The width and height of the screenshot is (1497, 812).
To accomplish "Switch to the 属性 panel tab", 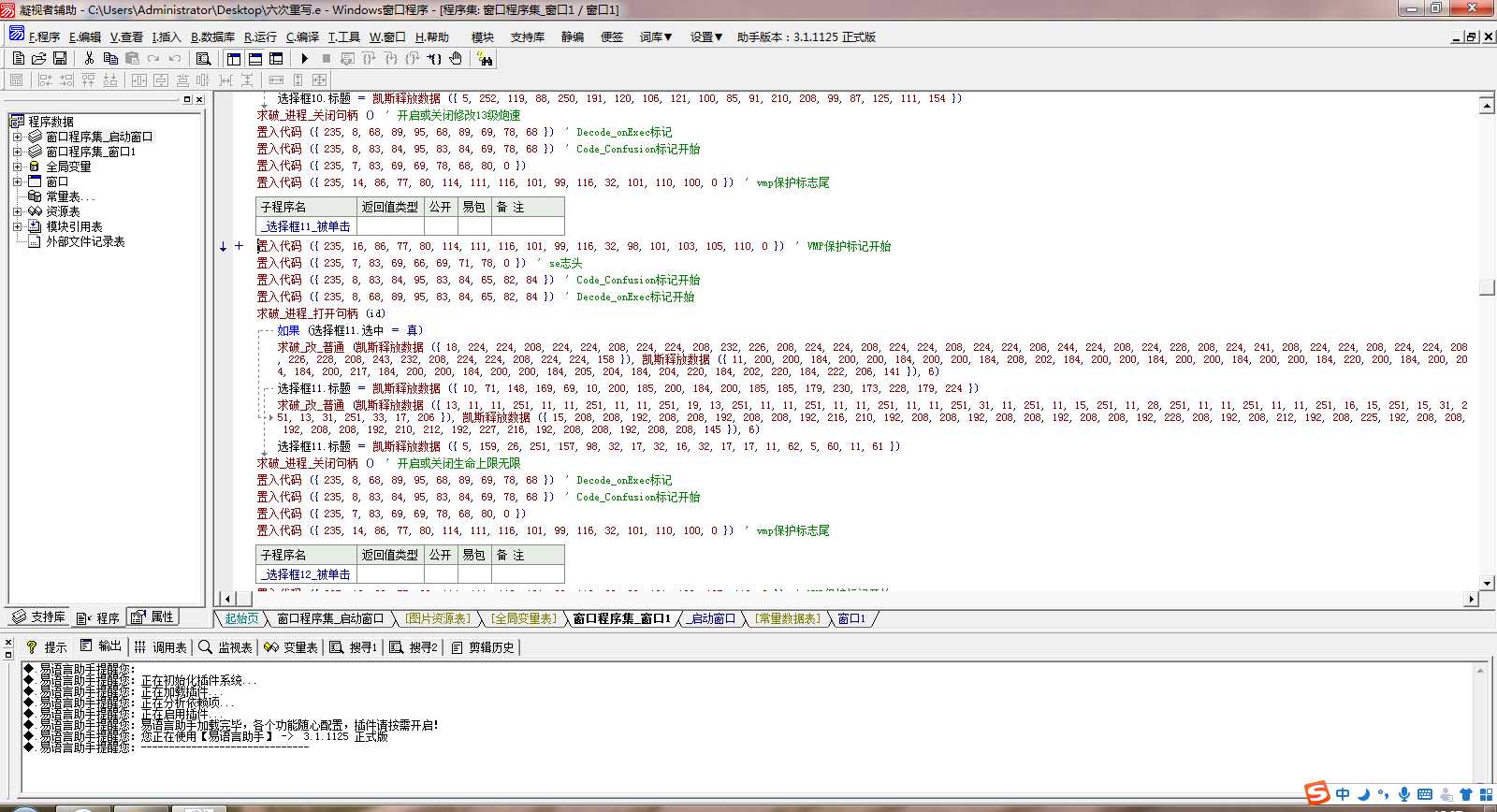I will pyautogui.click(x=153, y=617).
